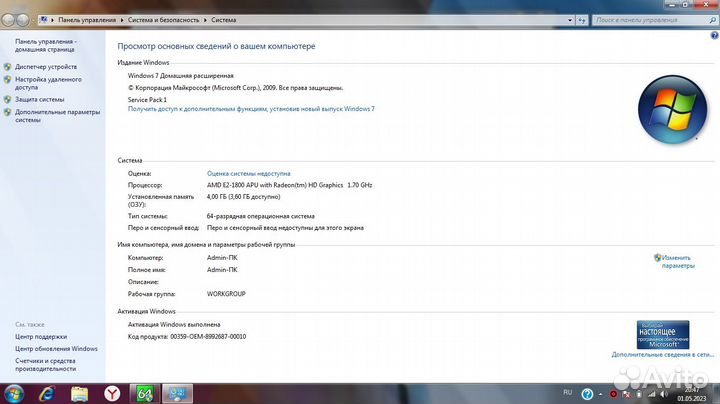Click WORKGROUP workgroup value
720x404 pixels.
click(x=226, y=294)
